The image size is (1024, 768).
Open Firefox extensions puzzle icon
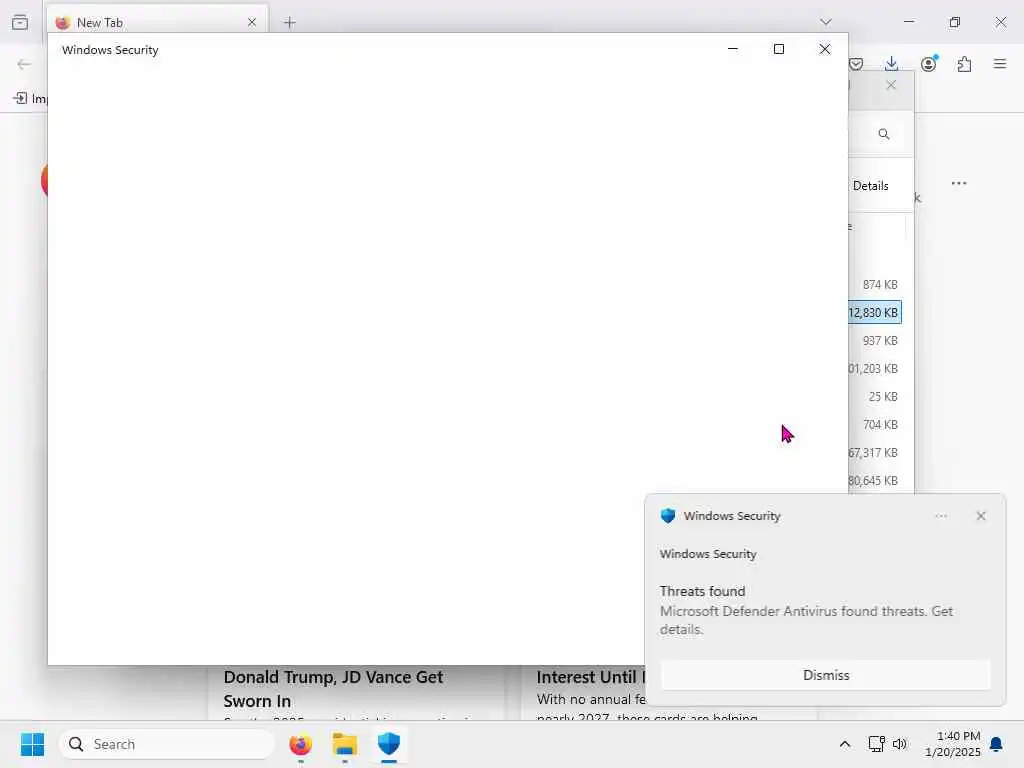point(964,64)
